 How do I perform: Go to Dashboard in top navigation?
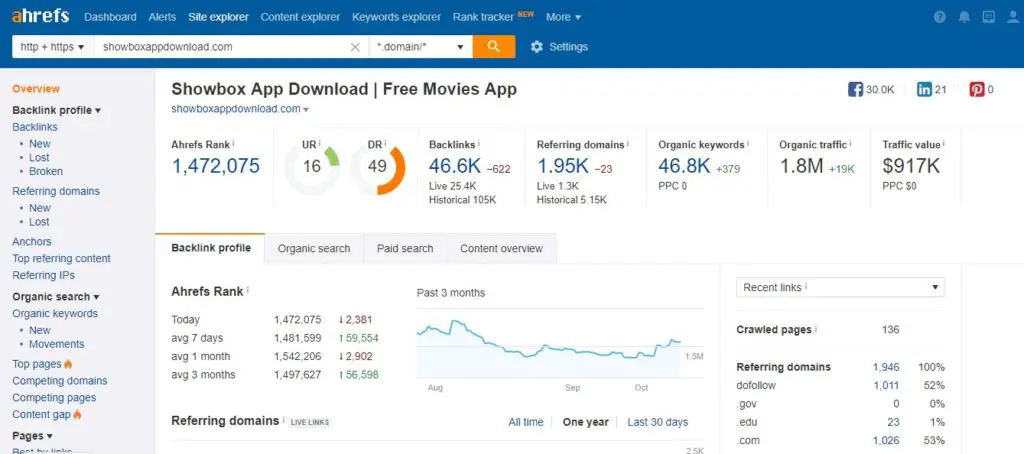[x=110, y=17]
